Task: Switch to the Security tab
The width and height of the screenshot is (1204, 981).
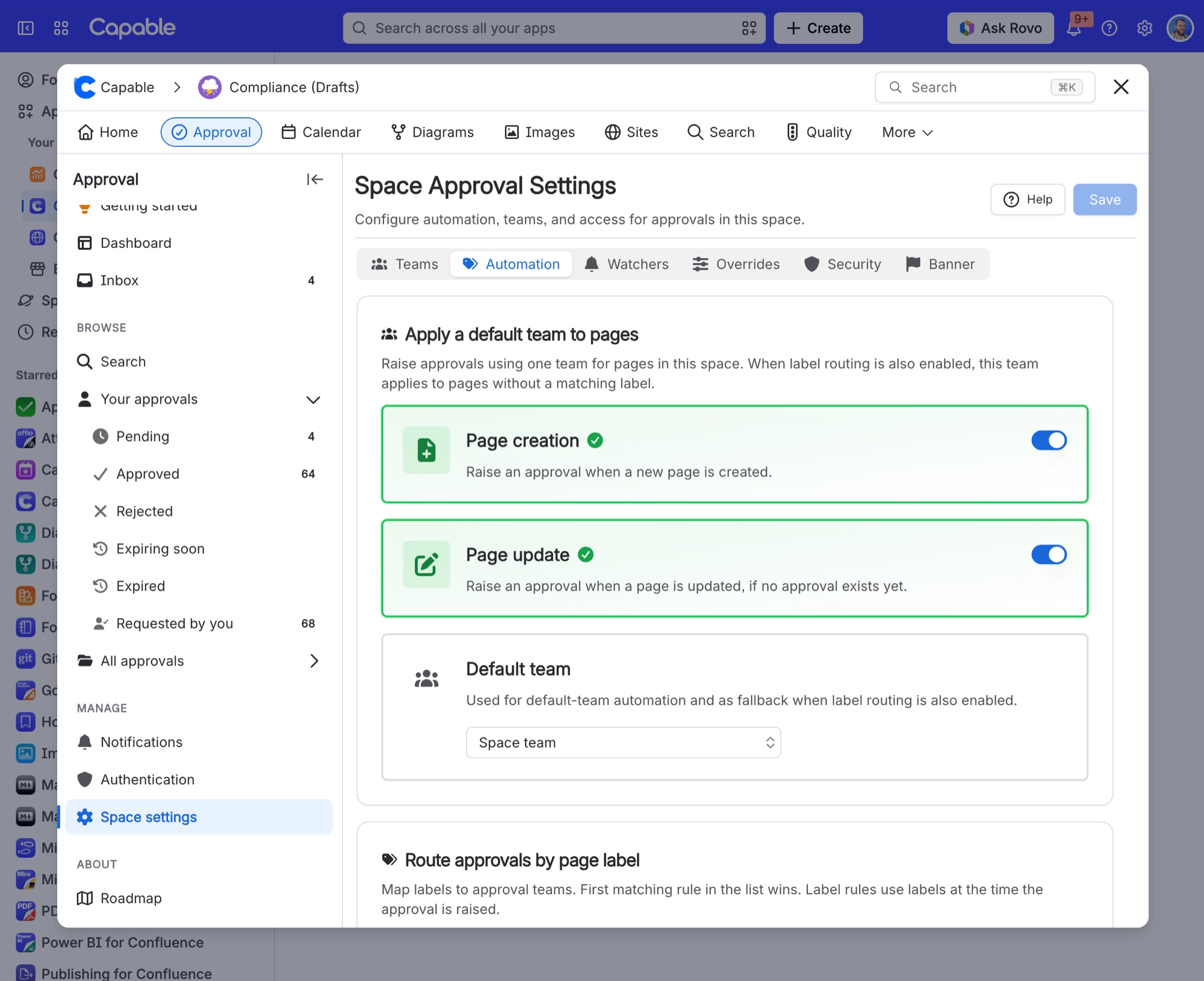Action: (x=843, y=264)
